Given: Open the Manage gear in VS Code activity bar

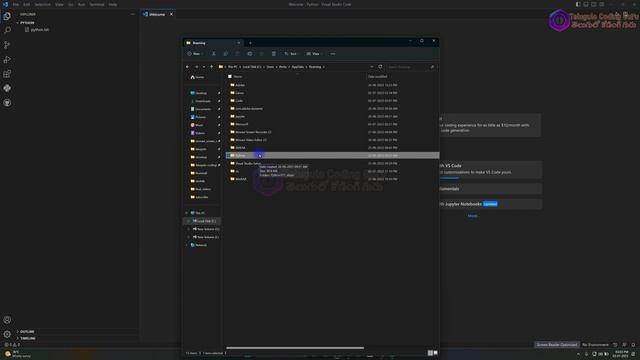Looking at the screenshot, I should pos(7,334).
